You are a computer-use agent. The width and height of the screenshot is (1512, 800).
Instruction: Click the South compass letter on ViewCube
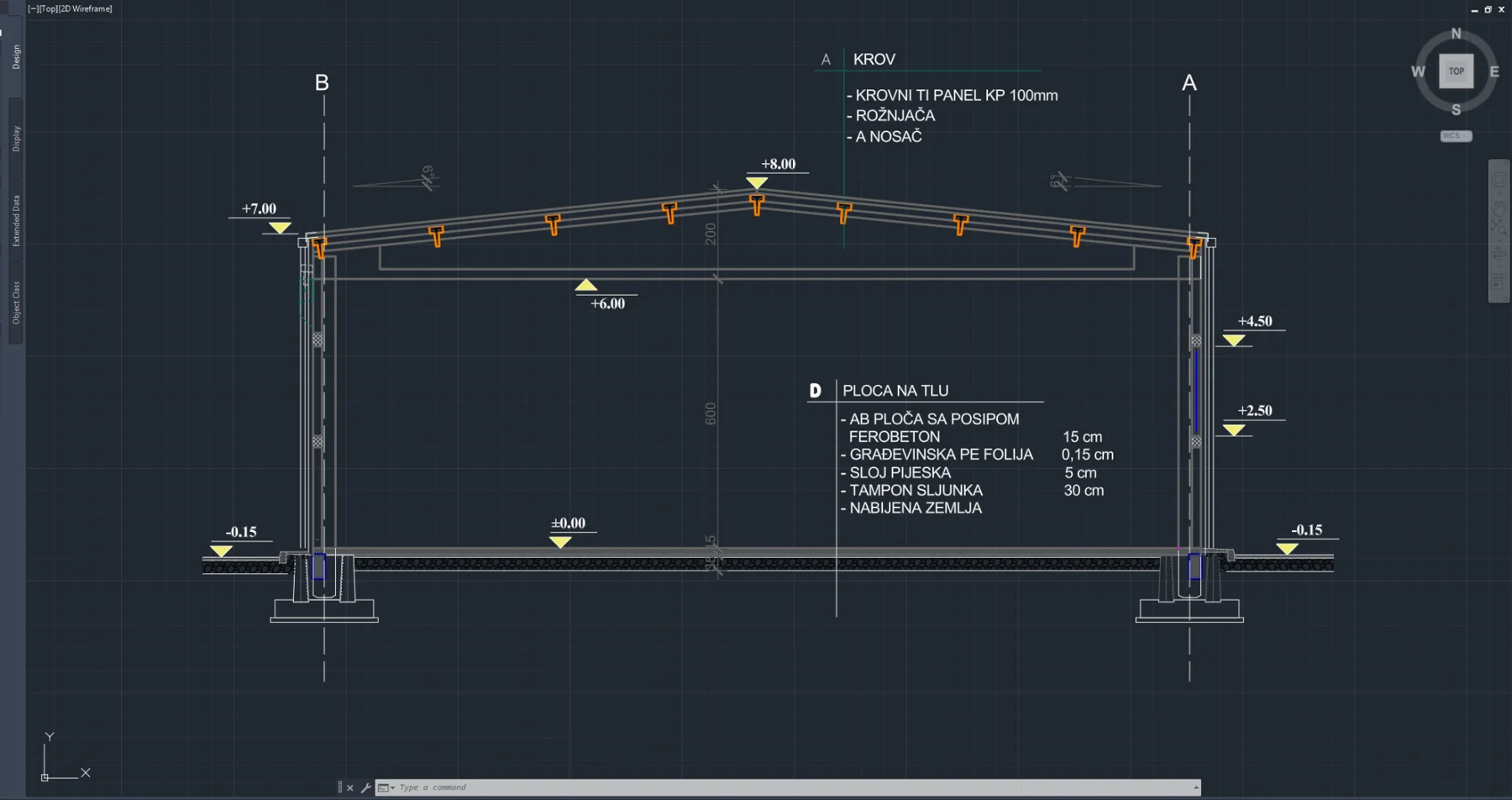pyautogui.click(x=1456, y=110)
